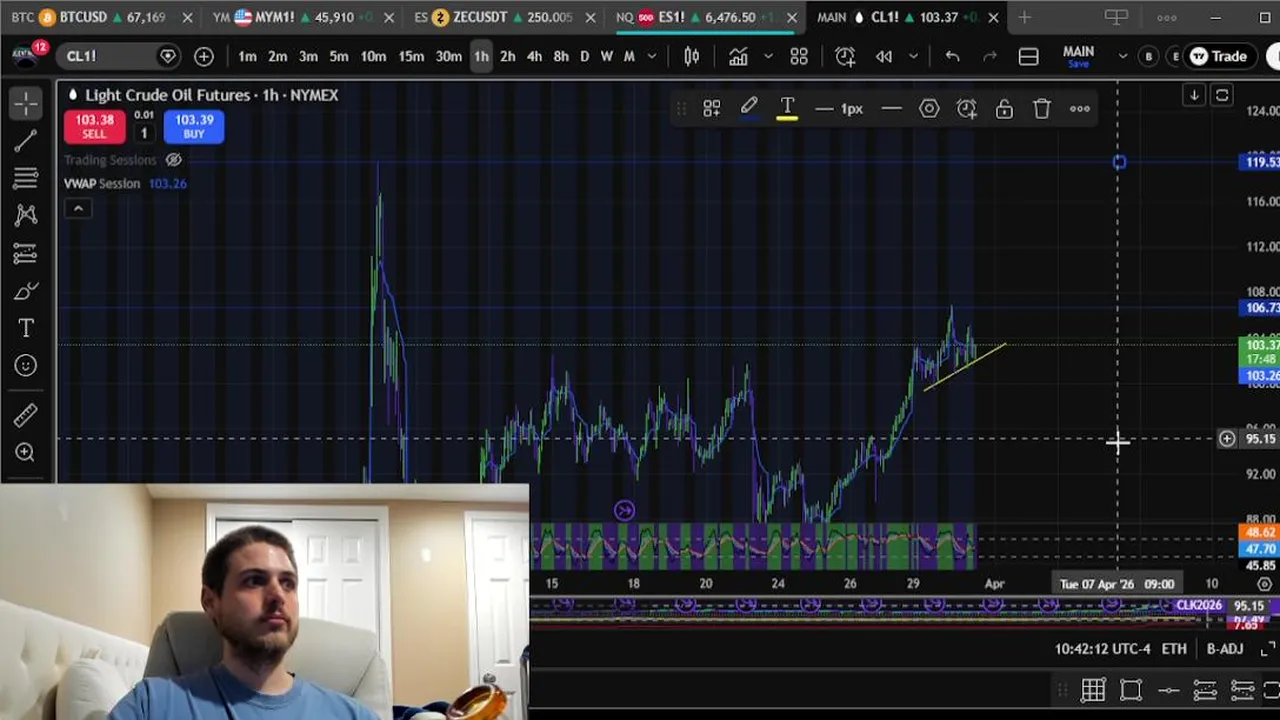Open indicator templates grid
This screenshot has width=1280, height=720.
tap(799, 56)
